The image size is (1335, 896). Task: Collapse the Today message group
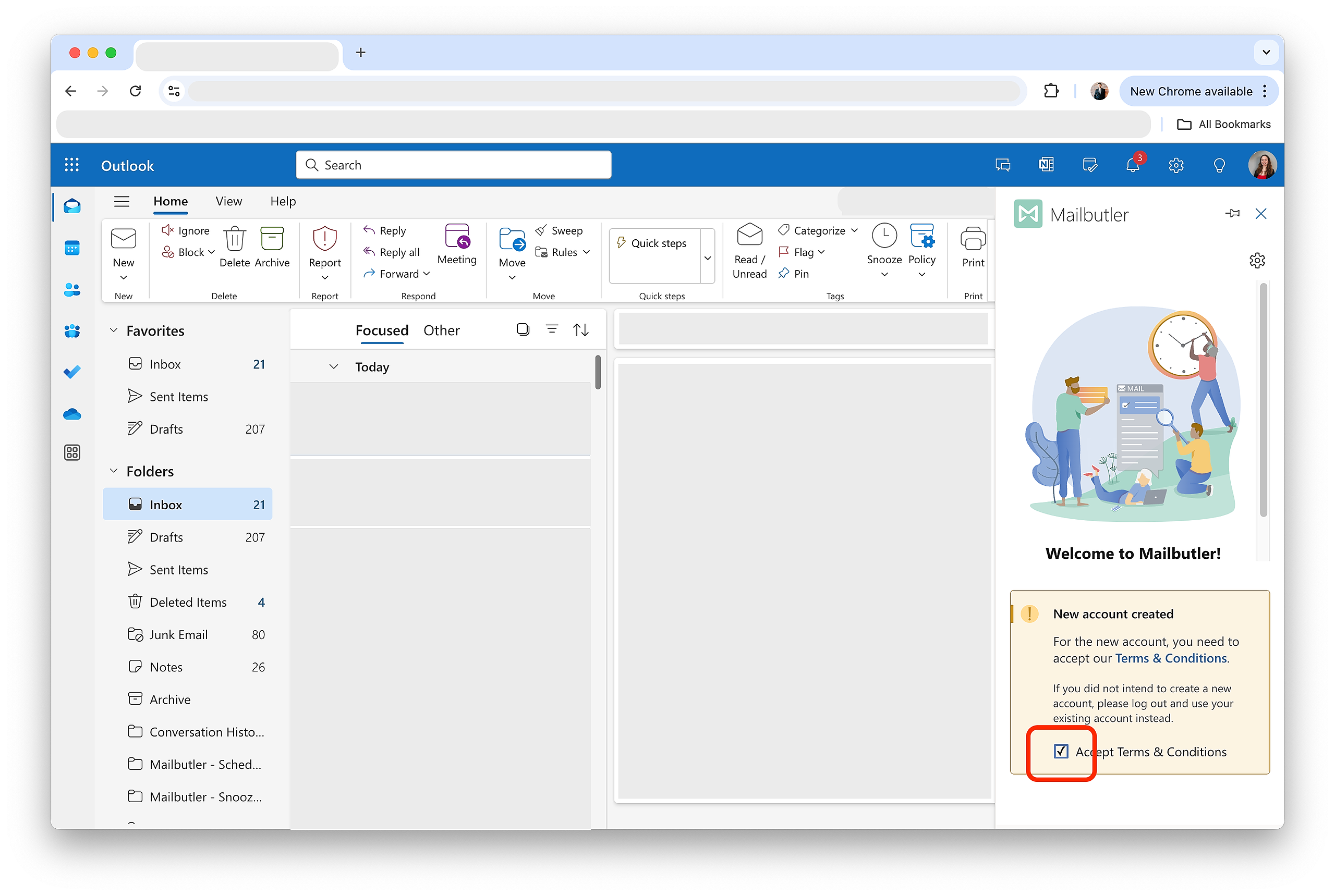[x=334, y=367]
